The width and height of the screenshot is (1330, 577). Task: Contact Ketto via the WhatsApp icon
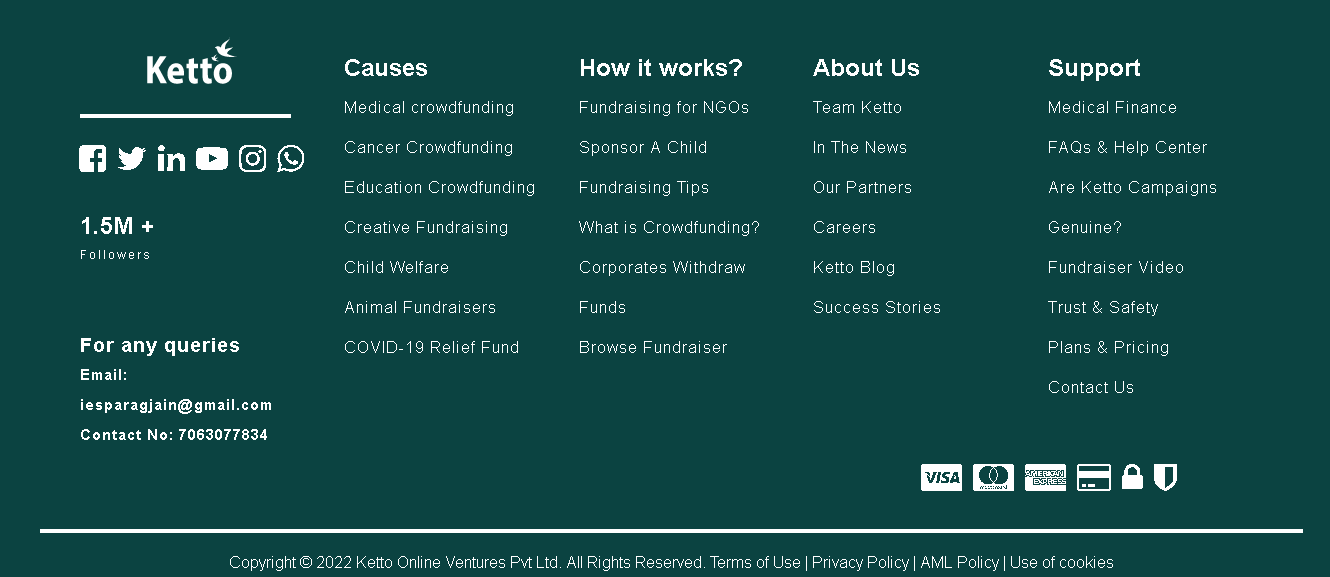[x=290, y=158]
